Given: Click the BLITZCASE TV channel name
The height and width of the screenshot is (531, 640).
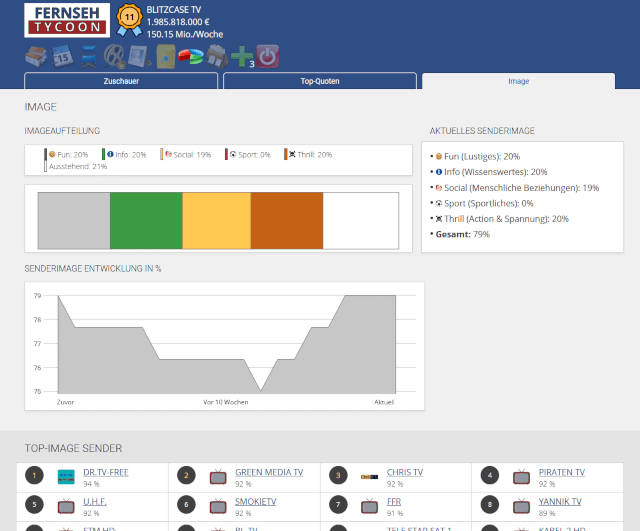Looking at the screenshot, I should (173, 10).
